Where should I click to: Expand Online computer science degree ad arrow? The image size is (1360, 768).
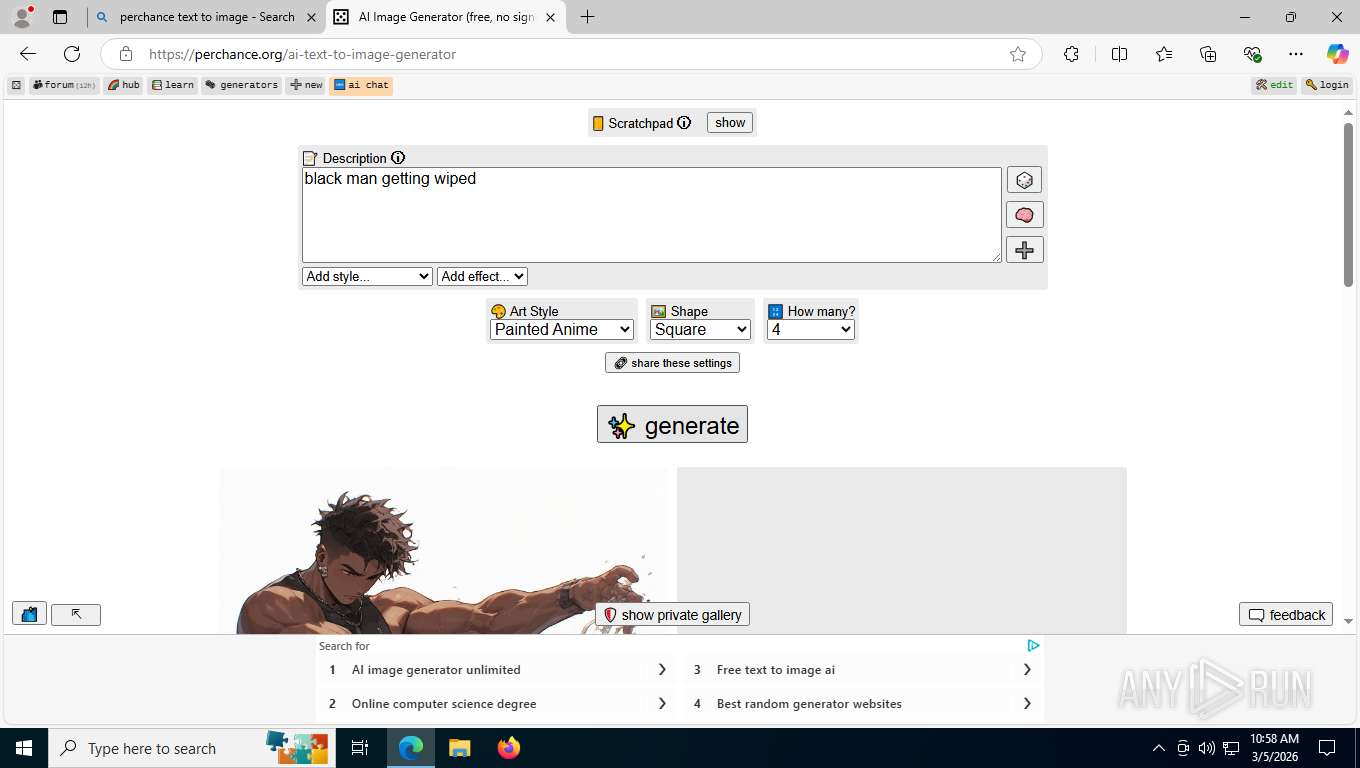[x=662, y=704]
